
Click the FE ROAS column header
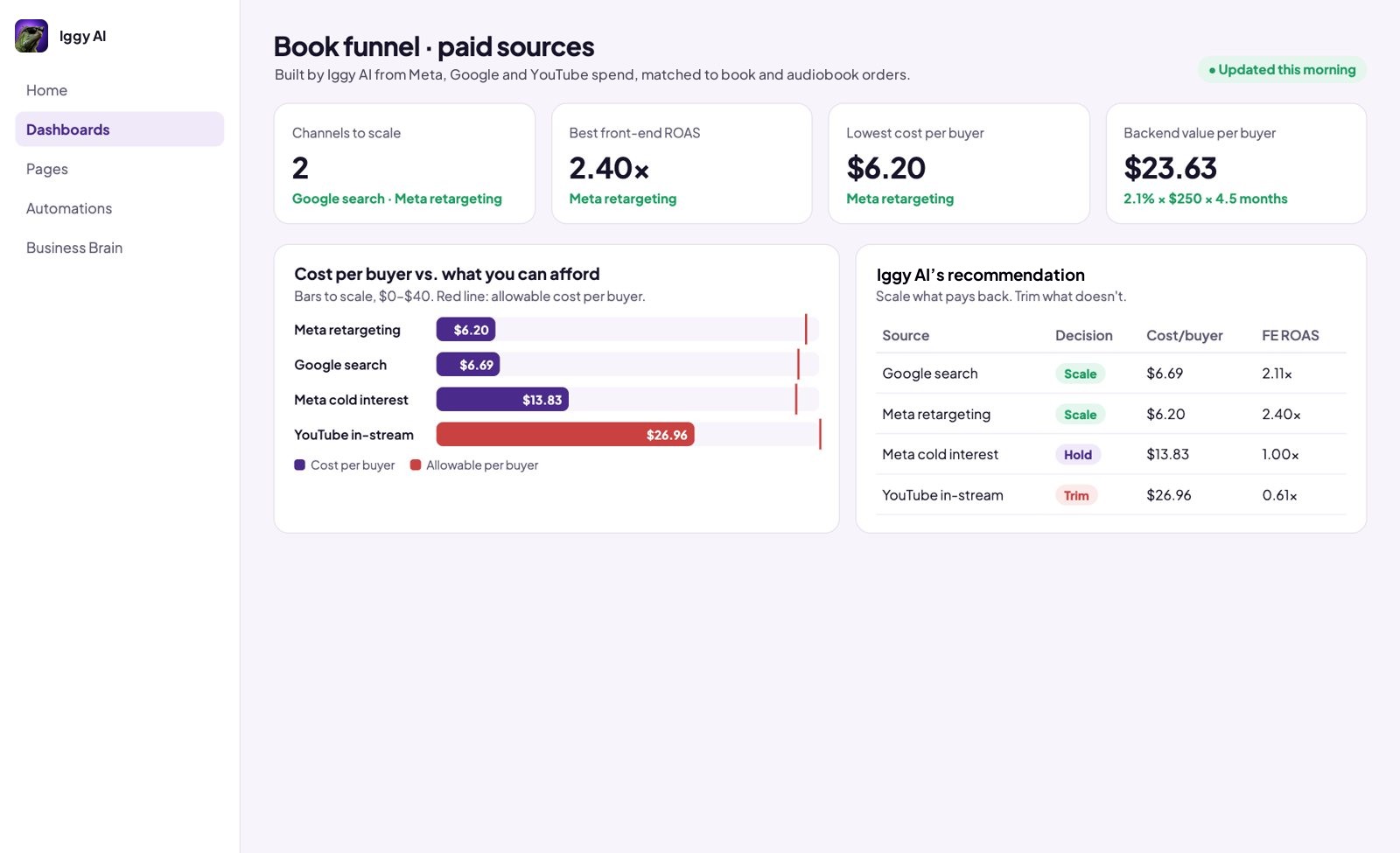[x=1291, y=335]
